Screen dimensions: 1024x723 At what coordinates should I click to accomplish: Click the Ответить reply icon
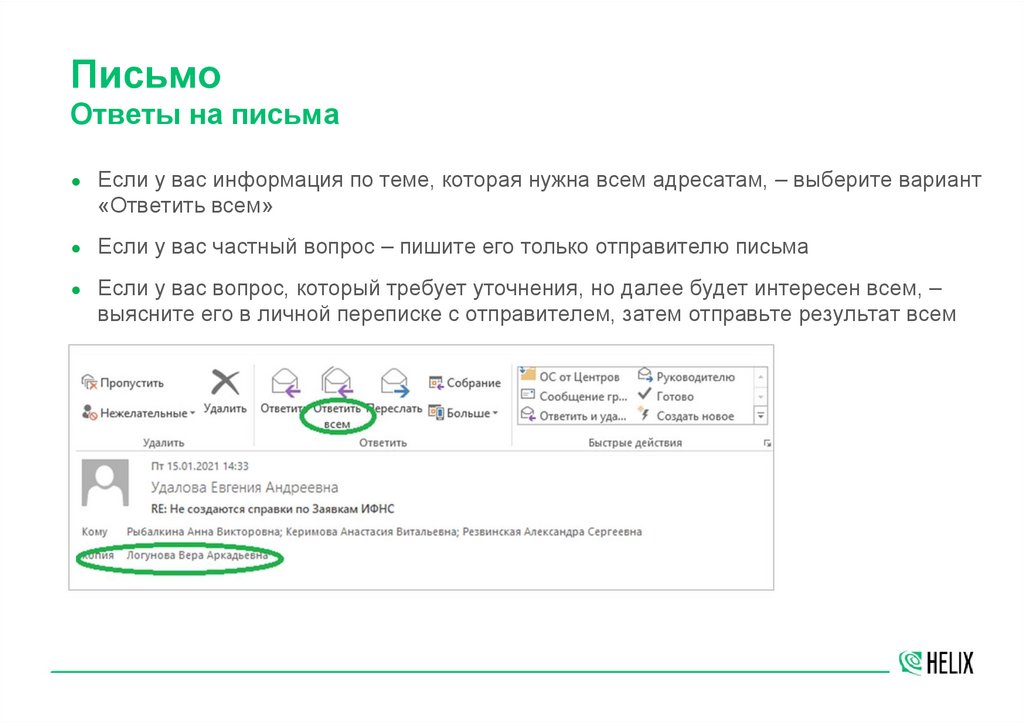click(285, 383)
